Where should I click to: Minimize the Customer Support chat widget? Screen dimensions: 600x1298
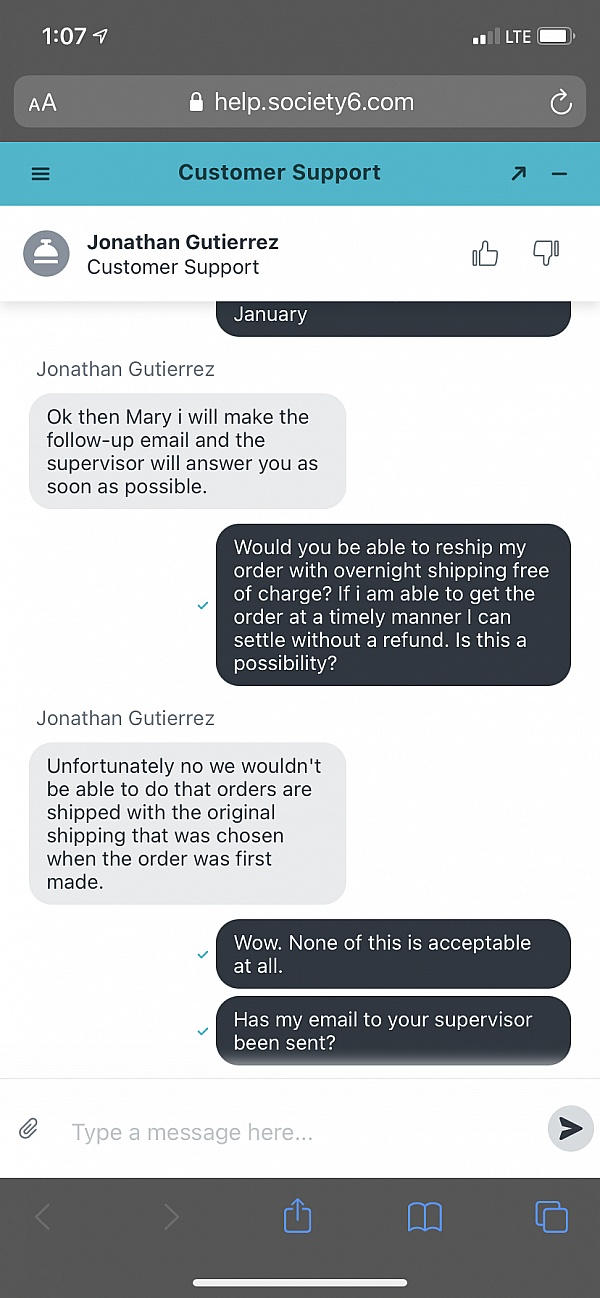point(559,173)
